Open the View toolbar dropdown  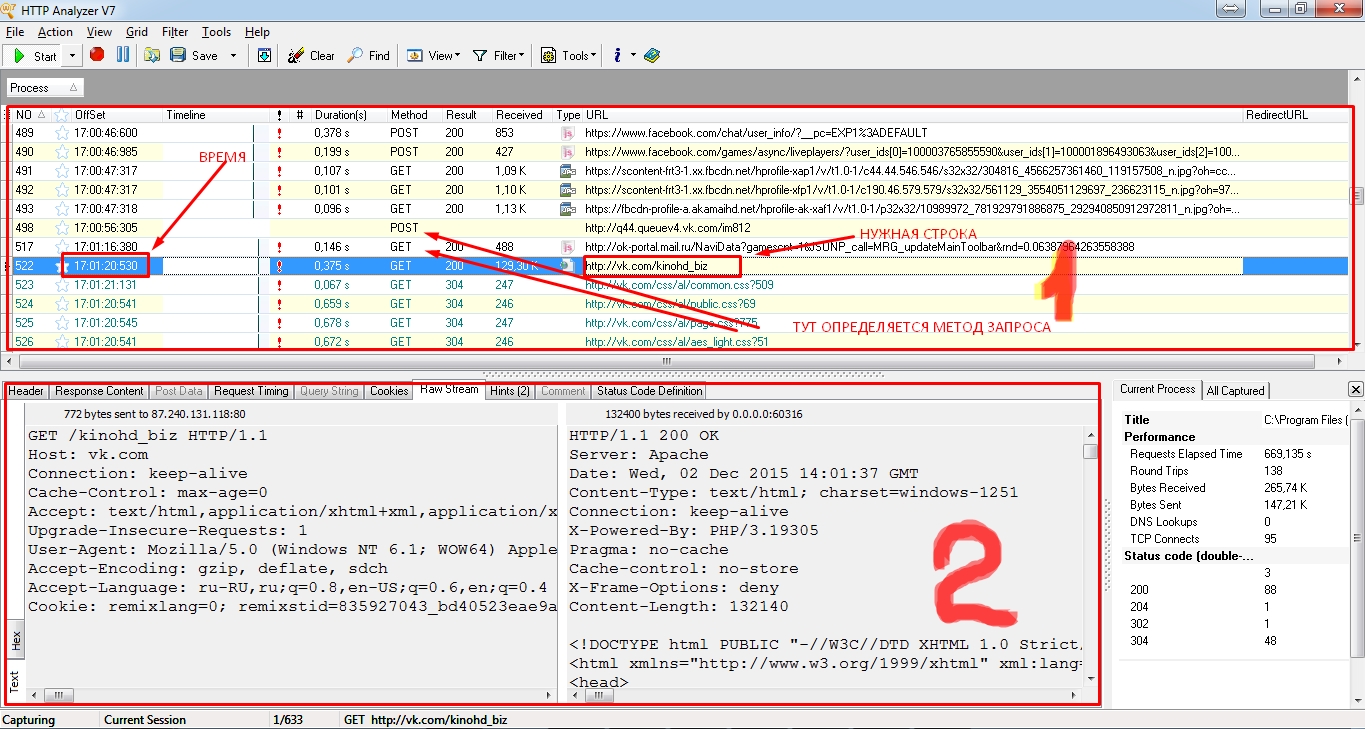coord(432,56)
